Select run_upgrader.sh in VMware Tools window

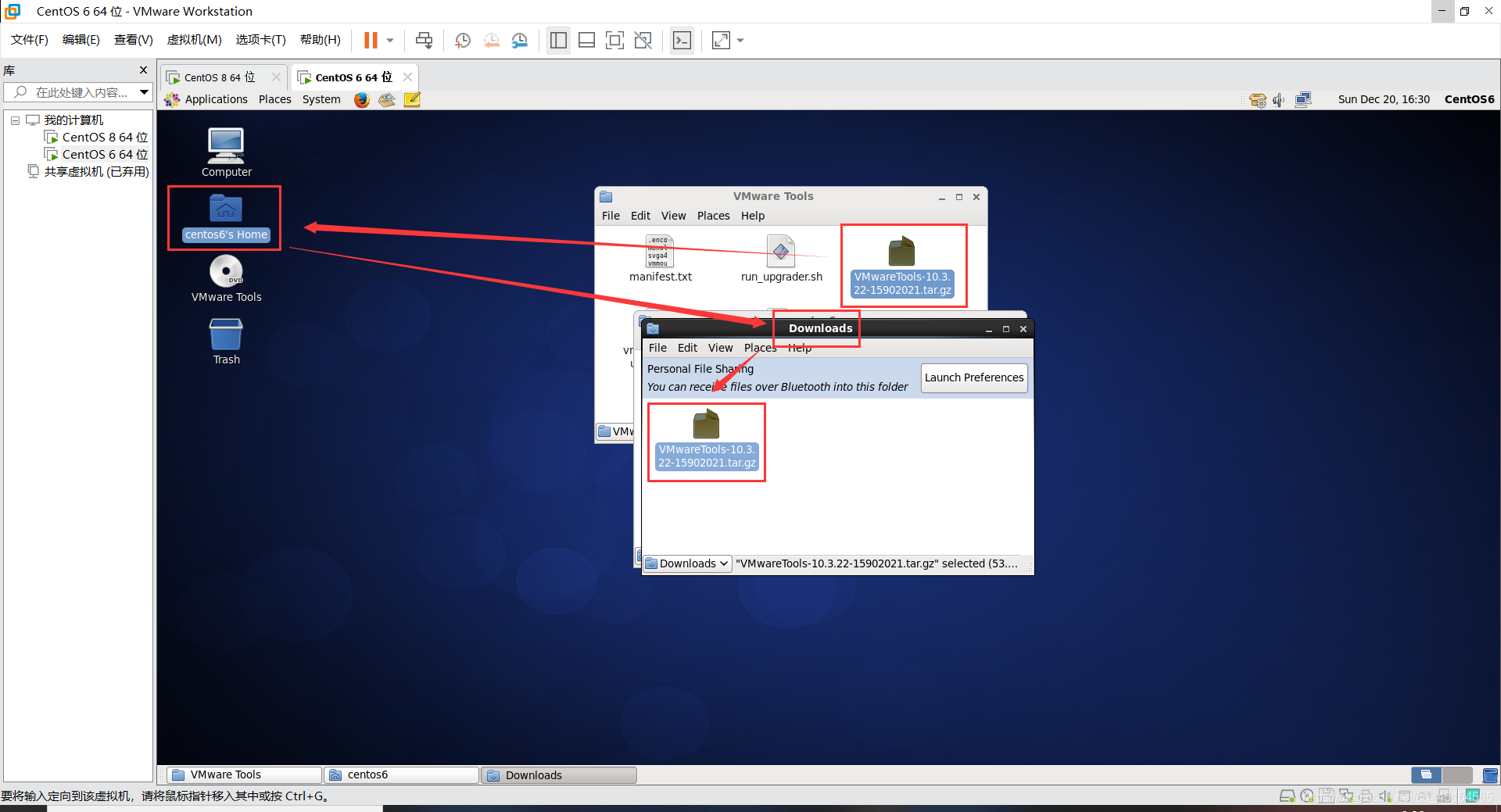782,259
